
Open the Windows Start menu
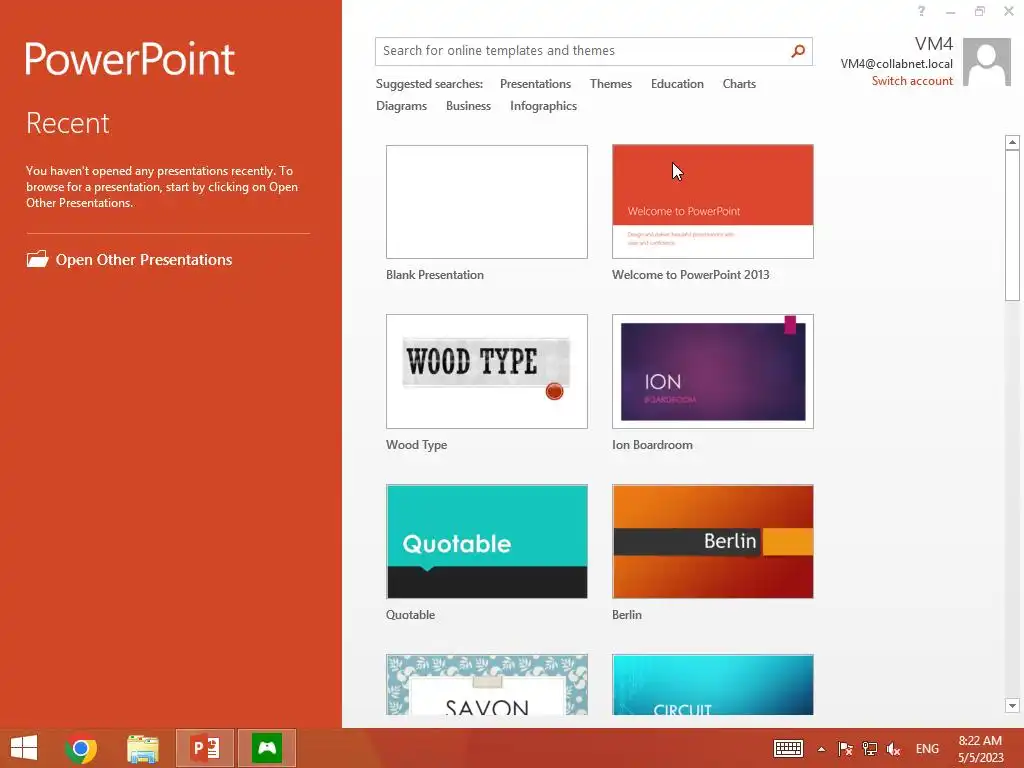pyautogui.click(x=24, y=748)
